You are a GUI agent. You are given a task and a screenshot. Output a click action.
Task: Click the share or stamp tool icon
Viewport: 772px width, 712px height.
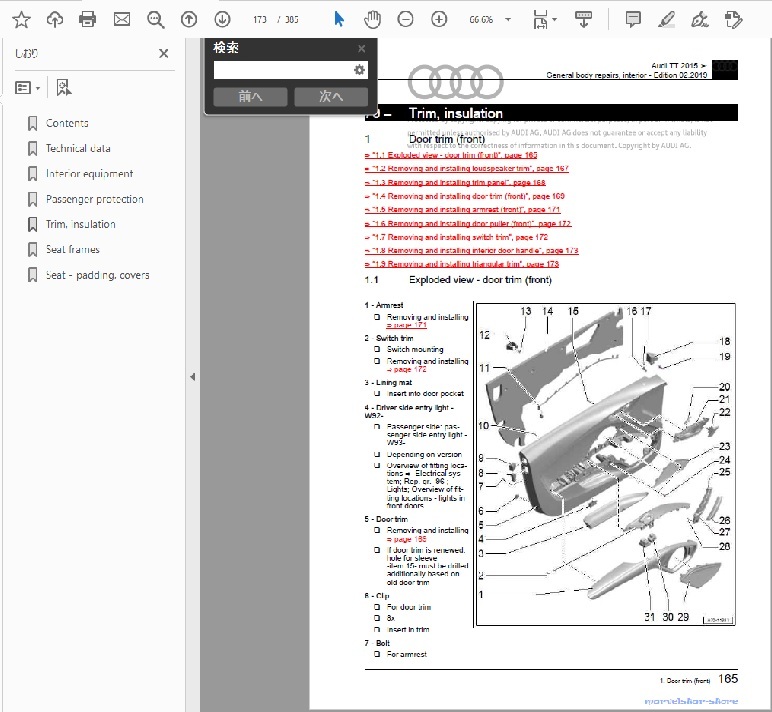coord(734,20)
